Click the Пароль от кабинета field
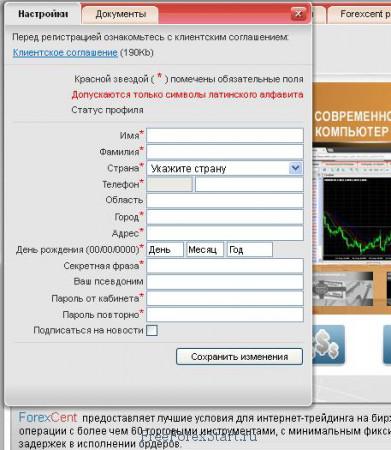Image resolution: width=391 pixels, height=450 pixels. pos(225,298)
